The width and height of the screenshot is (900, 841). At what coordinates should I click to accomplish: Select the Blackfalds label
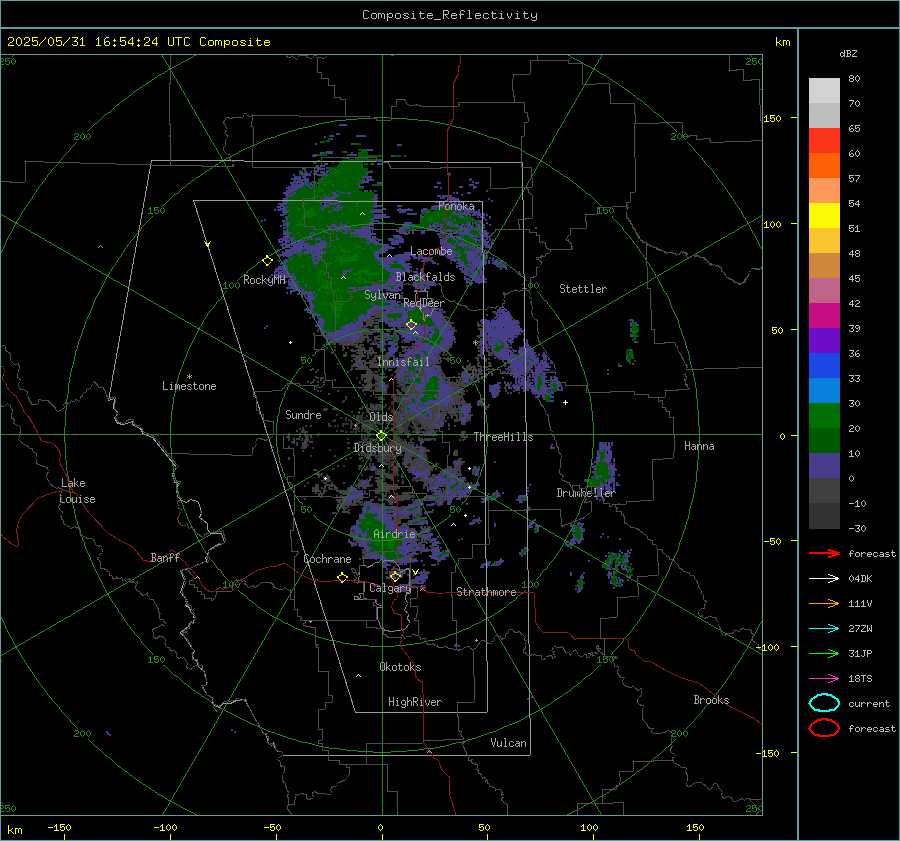click(x=425, y=277)
